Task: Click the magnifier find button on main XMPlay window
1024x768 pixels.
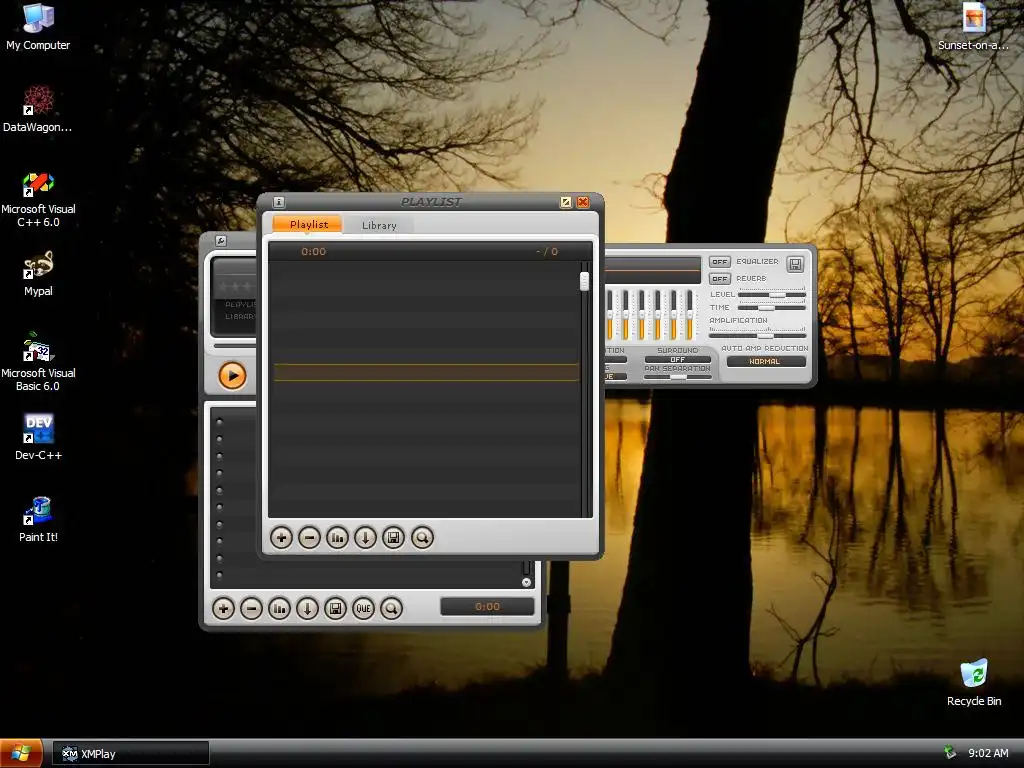Action: (392, 609)
